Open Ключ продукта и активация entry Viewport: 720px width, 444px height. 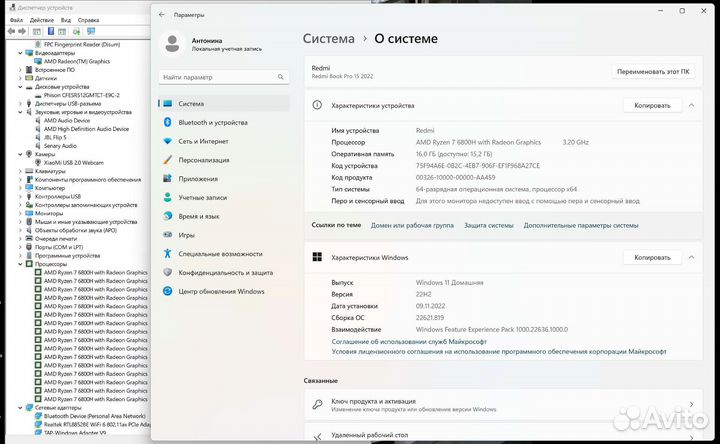pos(503,405)
